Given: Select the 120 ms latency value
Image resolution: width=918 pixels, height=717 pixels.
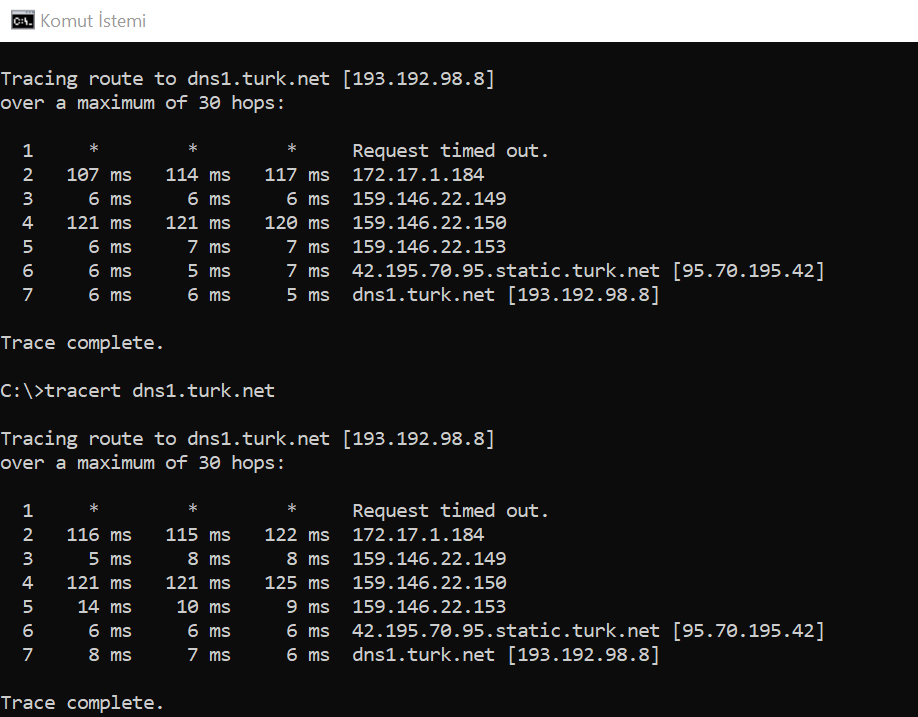Looking at the screenshot, I should click(297, 222).
